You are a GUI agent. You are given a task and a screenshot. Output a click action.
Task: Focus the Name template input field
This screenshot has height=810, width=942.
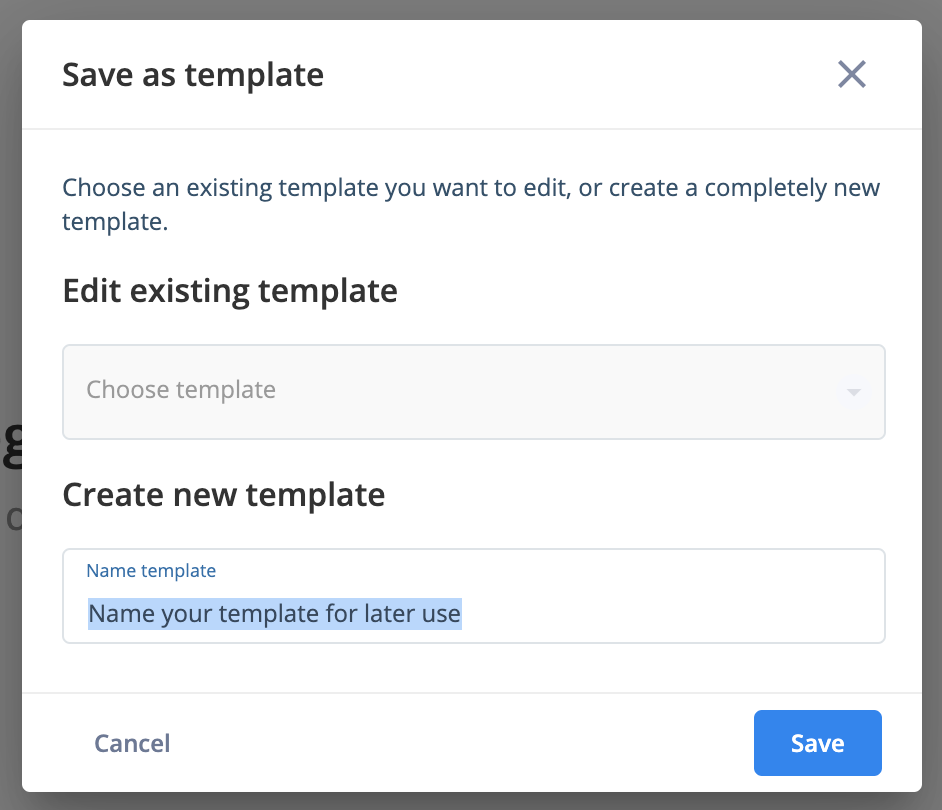473,596
